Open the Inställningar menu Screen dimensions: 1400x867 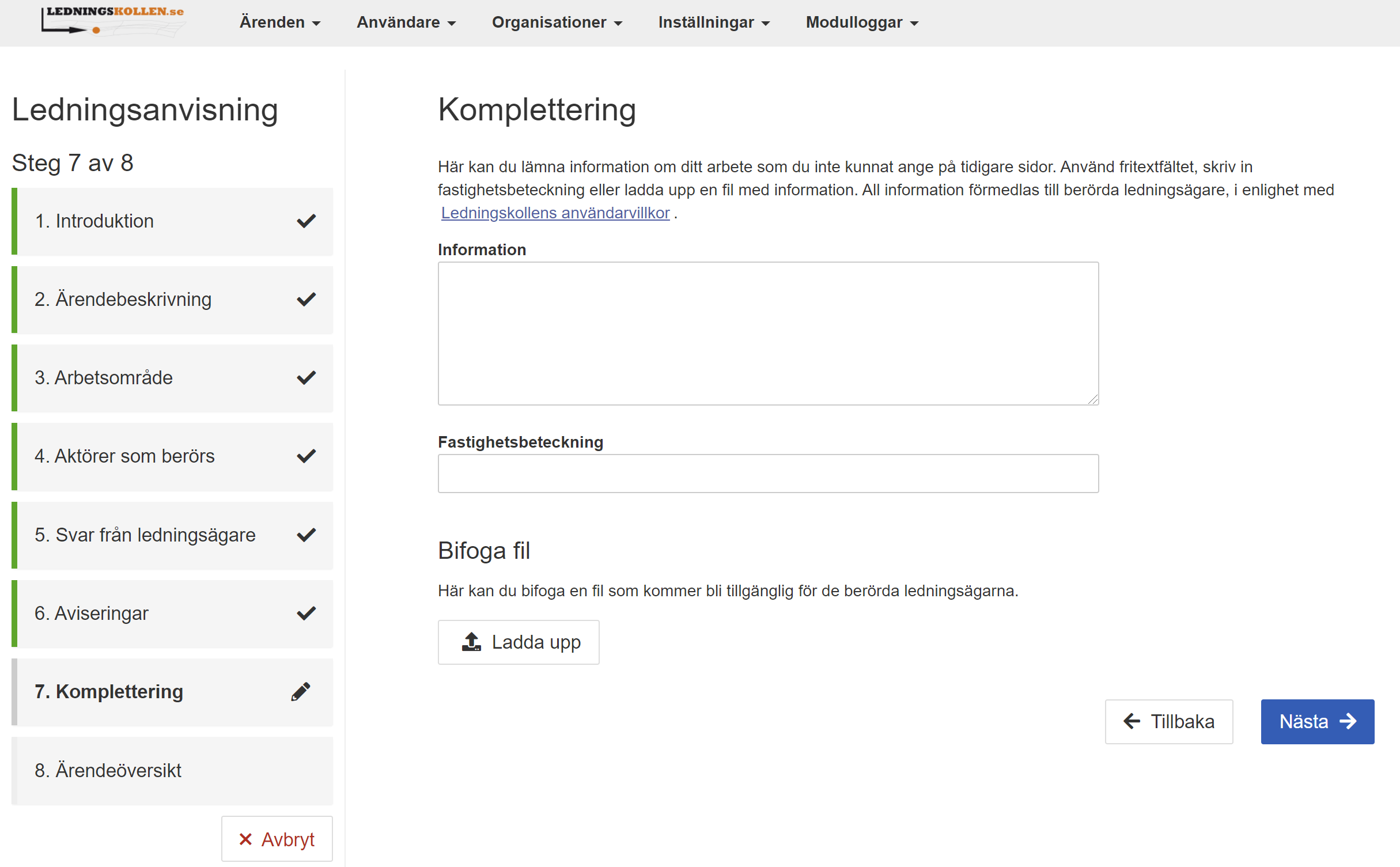713,22
